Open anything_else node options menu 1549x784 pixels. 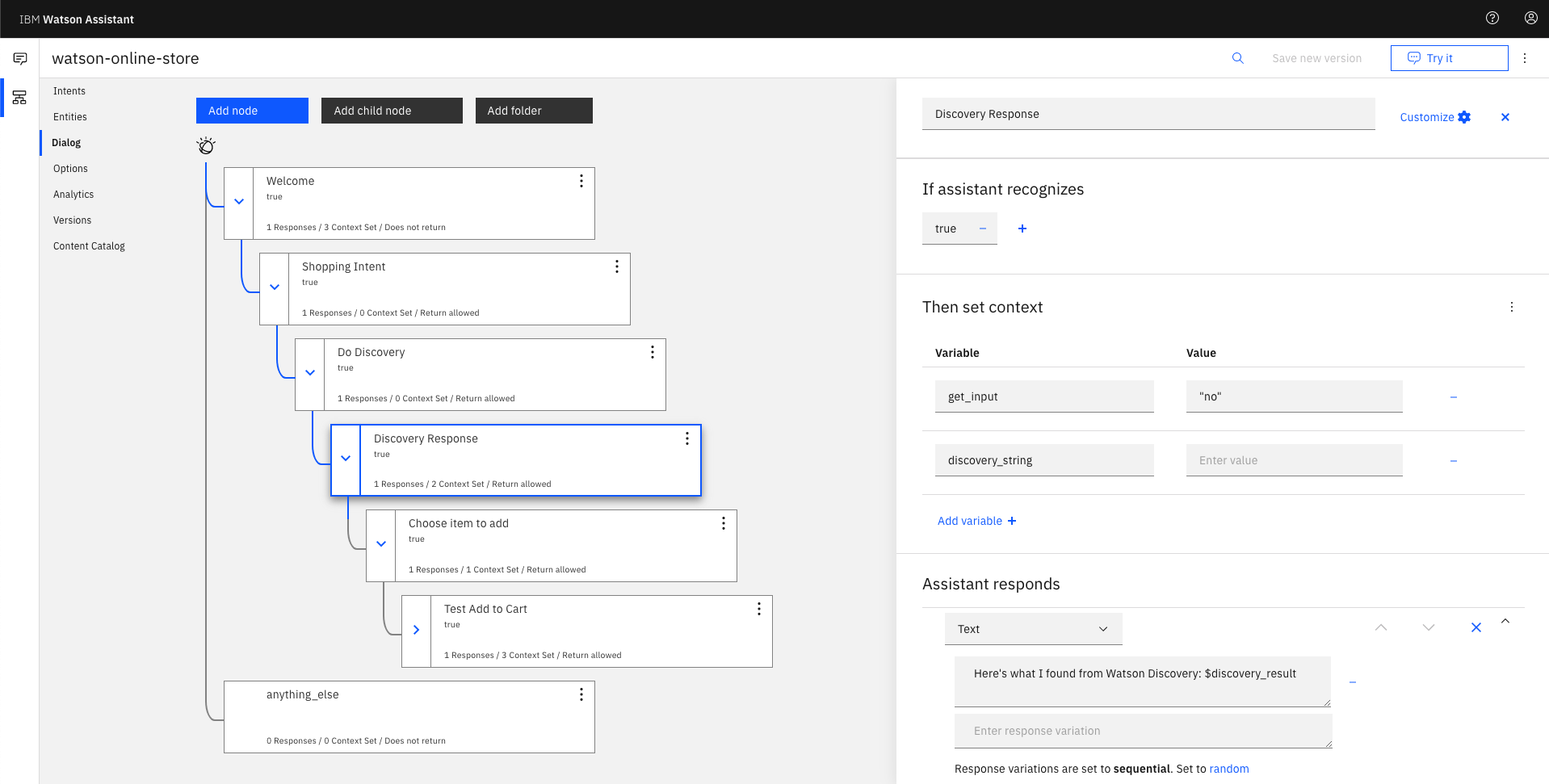tap(581, 694)
